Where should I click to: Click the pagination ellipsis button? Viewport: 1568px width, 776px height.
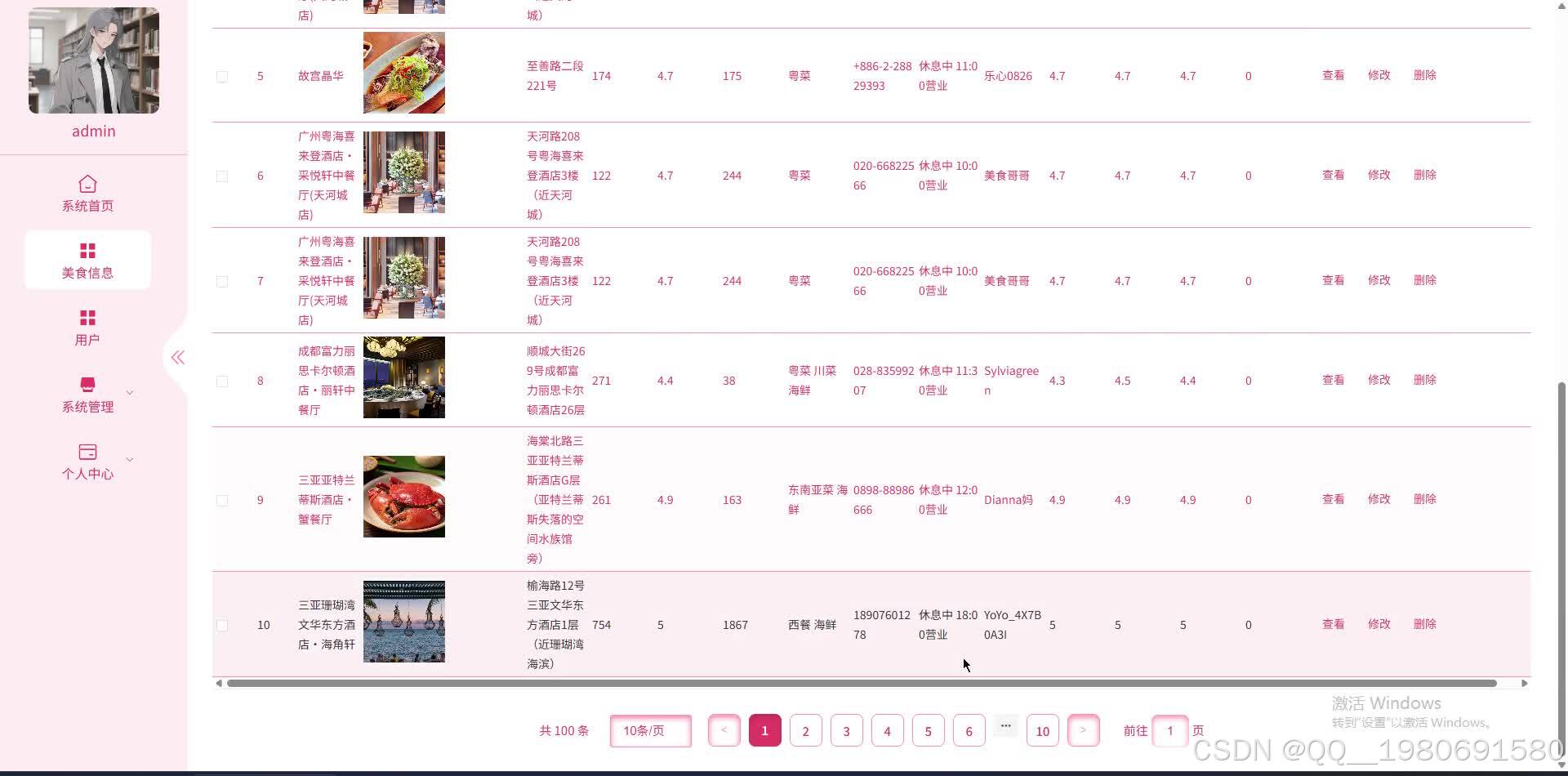pyautogui.click(x=1005, y=725)
